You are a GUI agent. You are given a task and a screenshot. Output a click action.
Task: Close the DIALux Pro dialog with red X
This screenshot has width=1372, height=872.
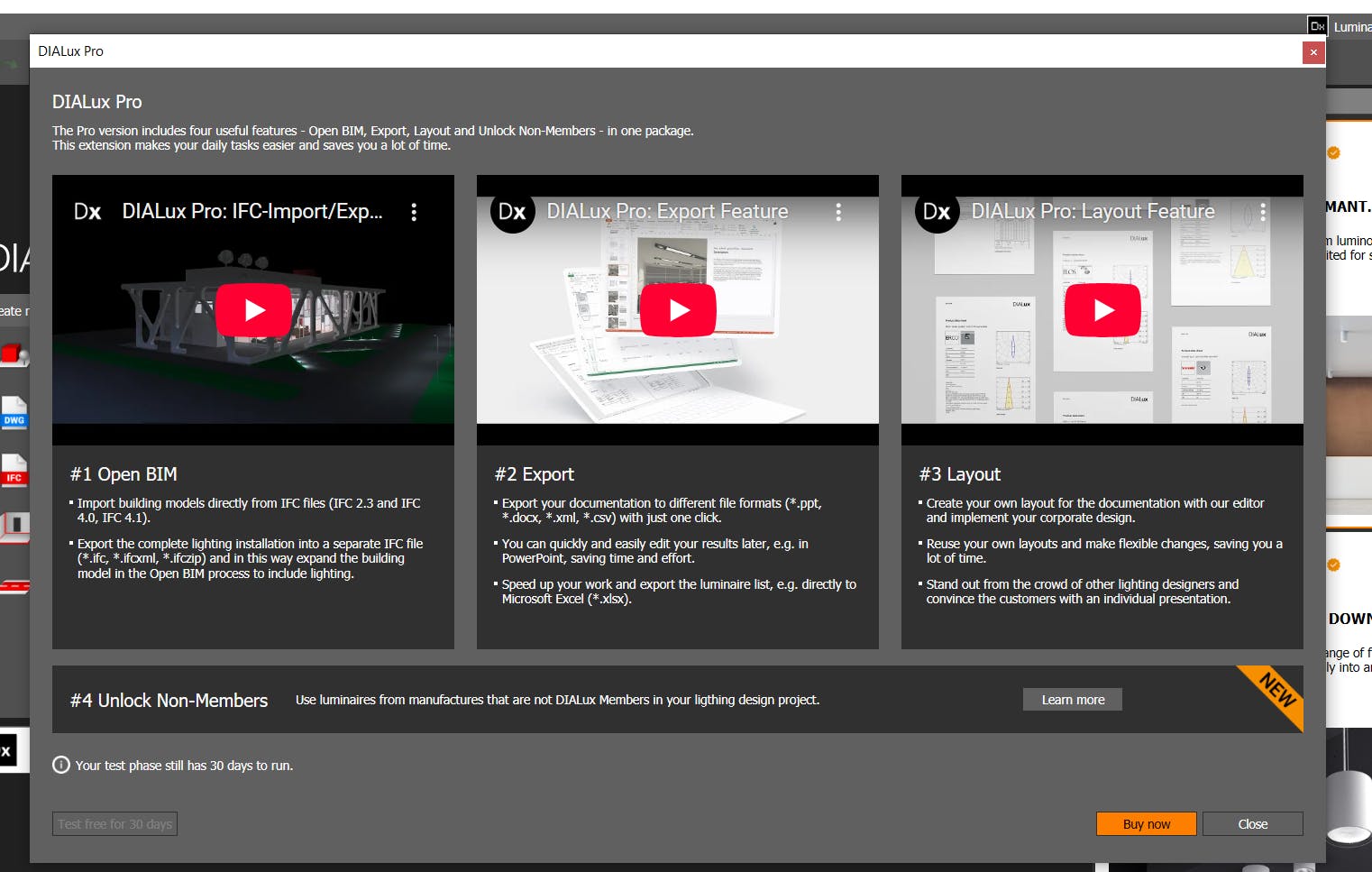1313,52
